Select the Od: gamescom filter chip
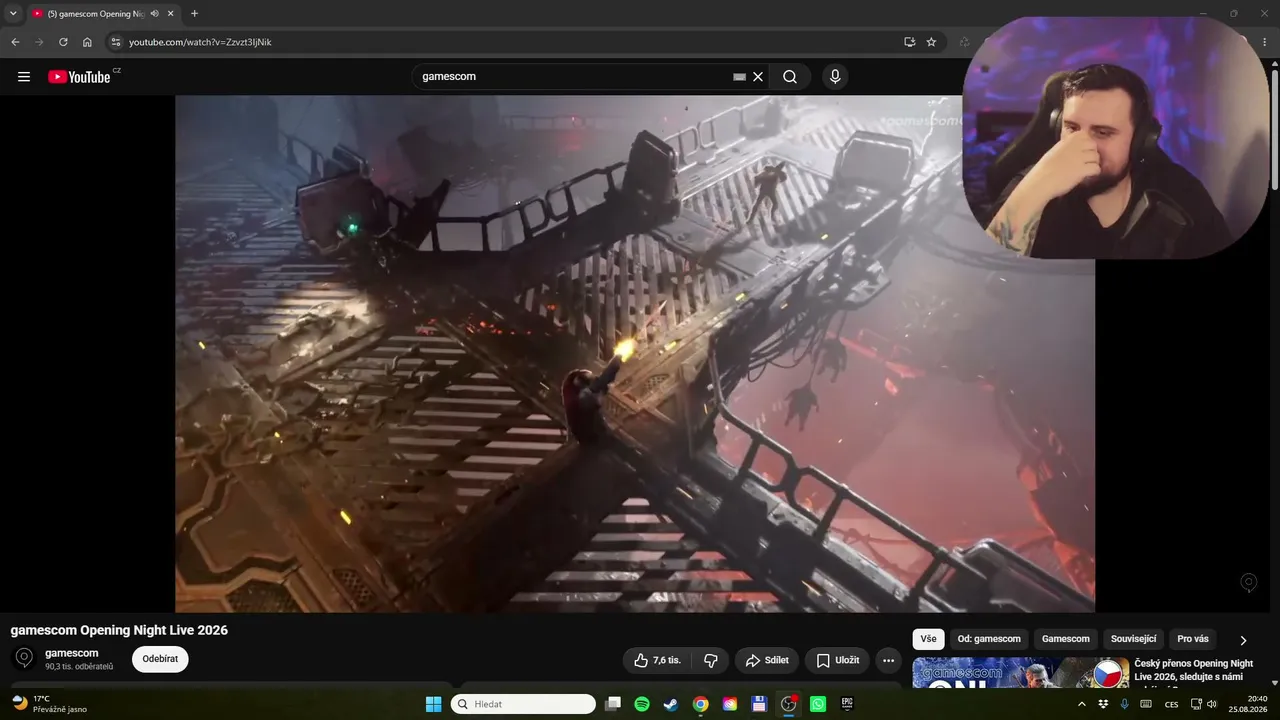The height and width of the screenshot is (720, 1280). 989,639
